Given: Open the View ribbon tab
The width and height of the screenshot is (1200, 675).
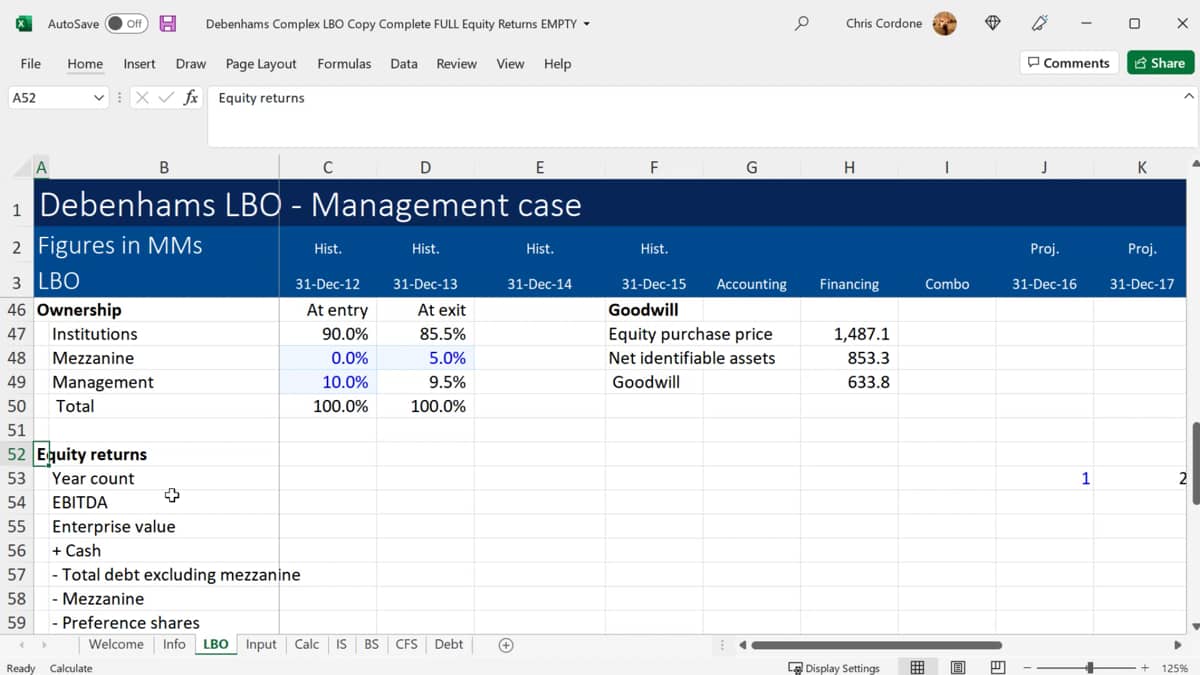Looking at the screenshot, I should coord(510,63).
